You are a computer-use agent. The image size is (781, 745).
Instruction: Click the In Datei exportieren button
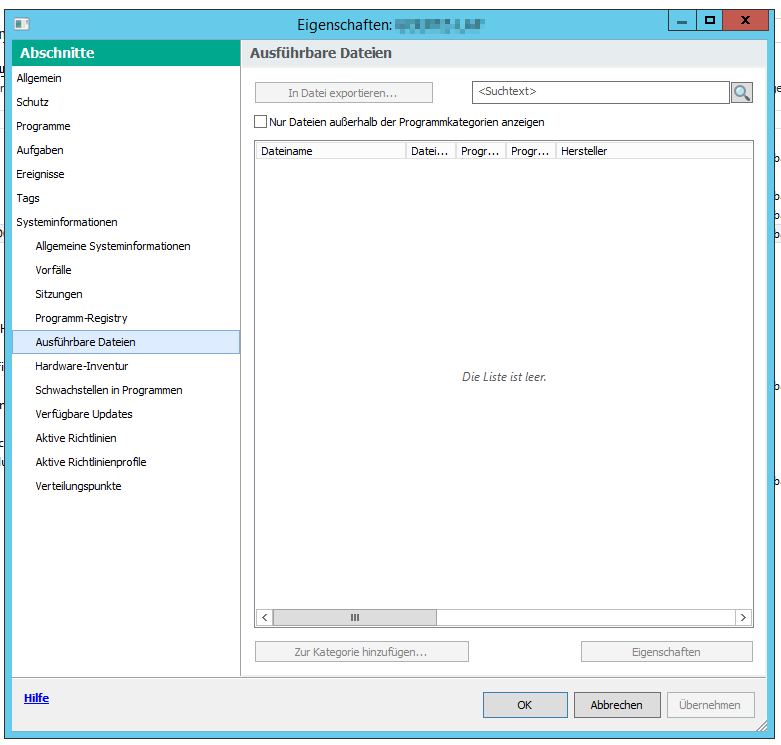(x=344, y=93)
